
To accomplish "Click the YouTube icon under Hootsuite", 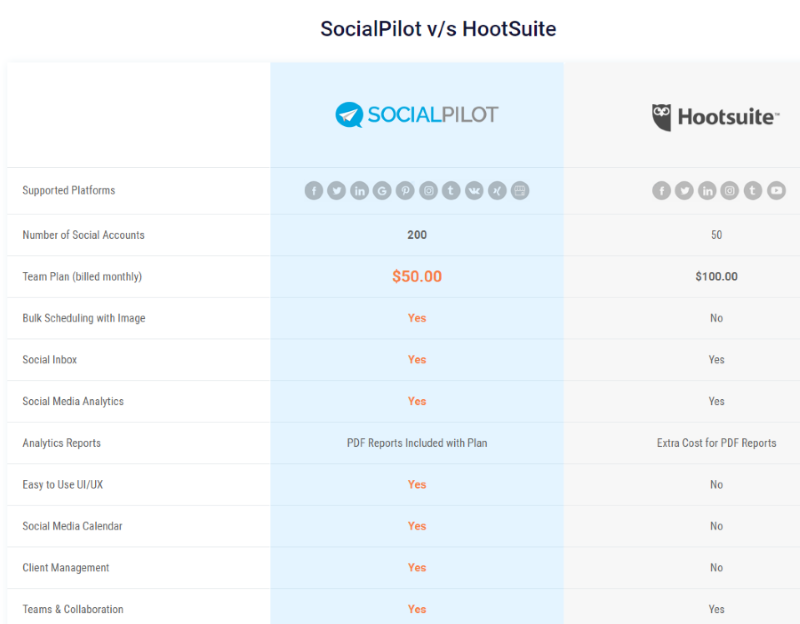I will (x=776, y=191).
